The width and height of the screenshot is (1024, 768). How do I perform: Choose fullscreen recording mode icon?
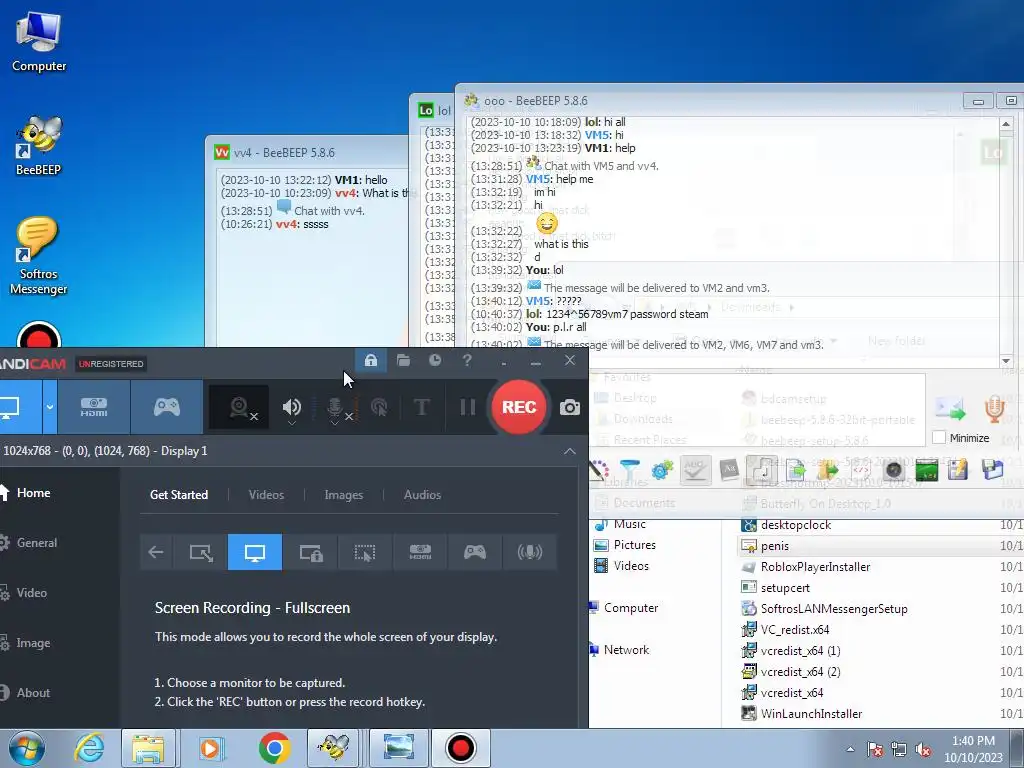tap(255, 552)
